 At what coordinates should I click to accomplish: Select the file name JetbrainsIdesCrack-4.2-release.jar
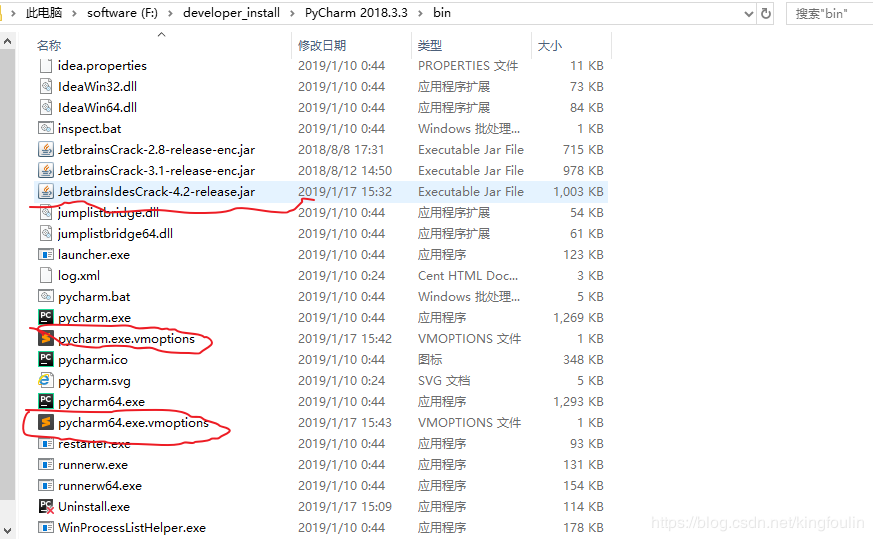point(156,192)
